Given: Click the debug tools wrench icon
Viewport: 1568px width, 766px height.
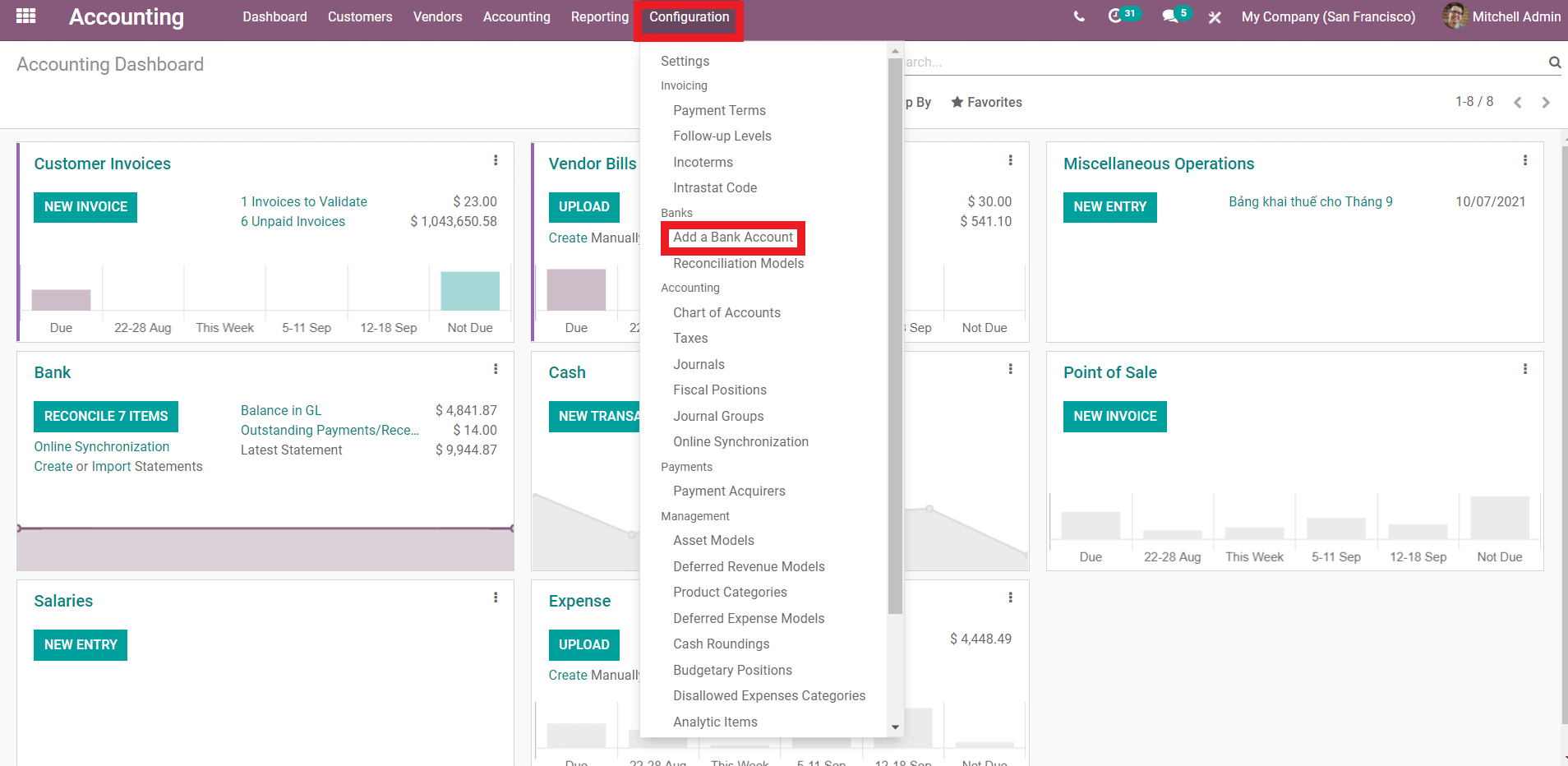Looking at the screenshot, I should point(1215,17).
